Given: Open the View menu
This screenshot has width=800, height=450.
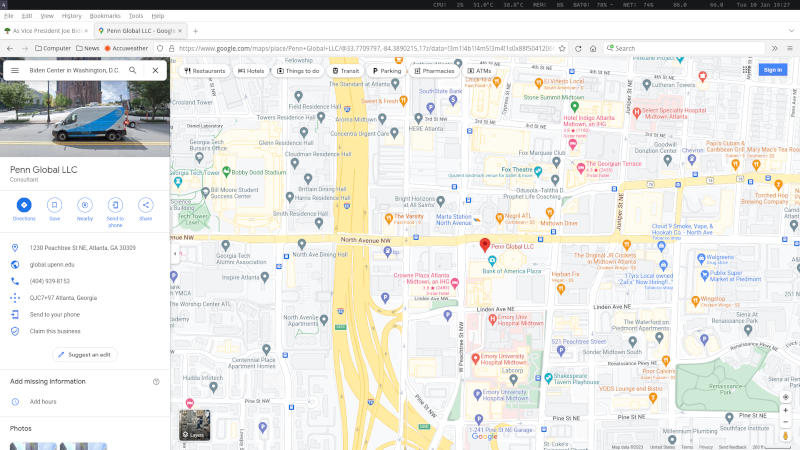Looking at the screenshot, I should (x=47, y=16).
